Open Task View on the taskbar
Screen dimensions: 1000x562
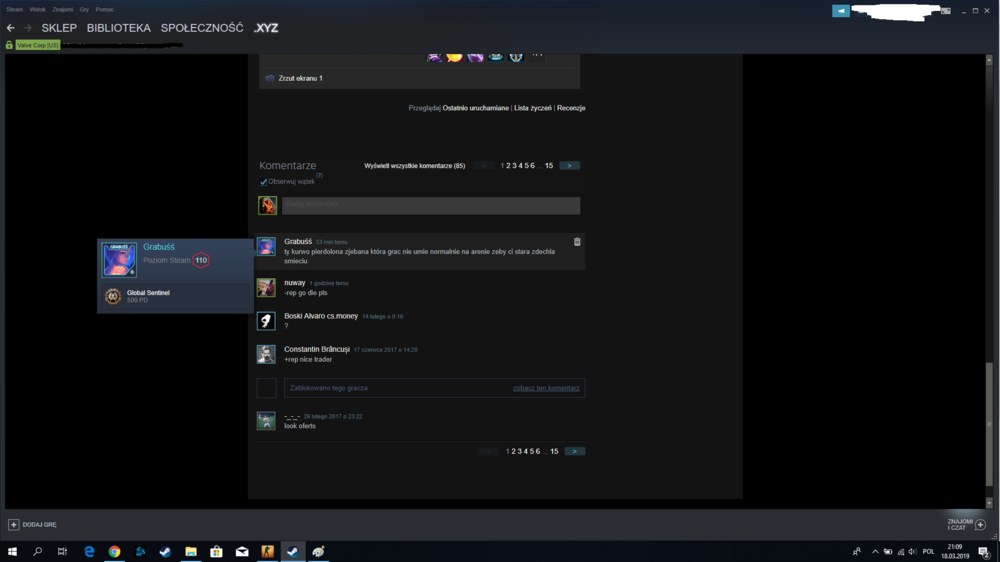click(x=62, y=552)
